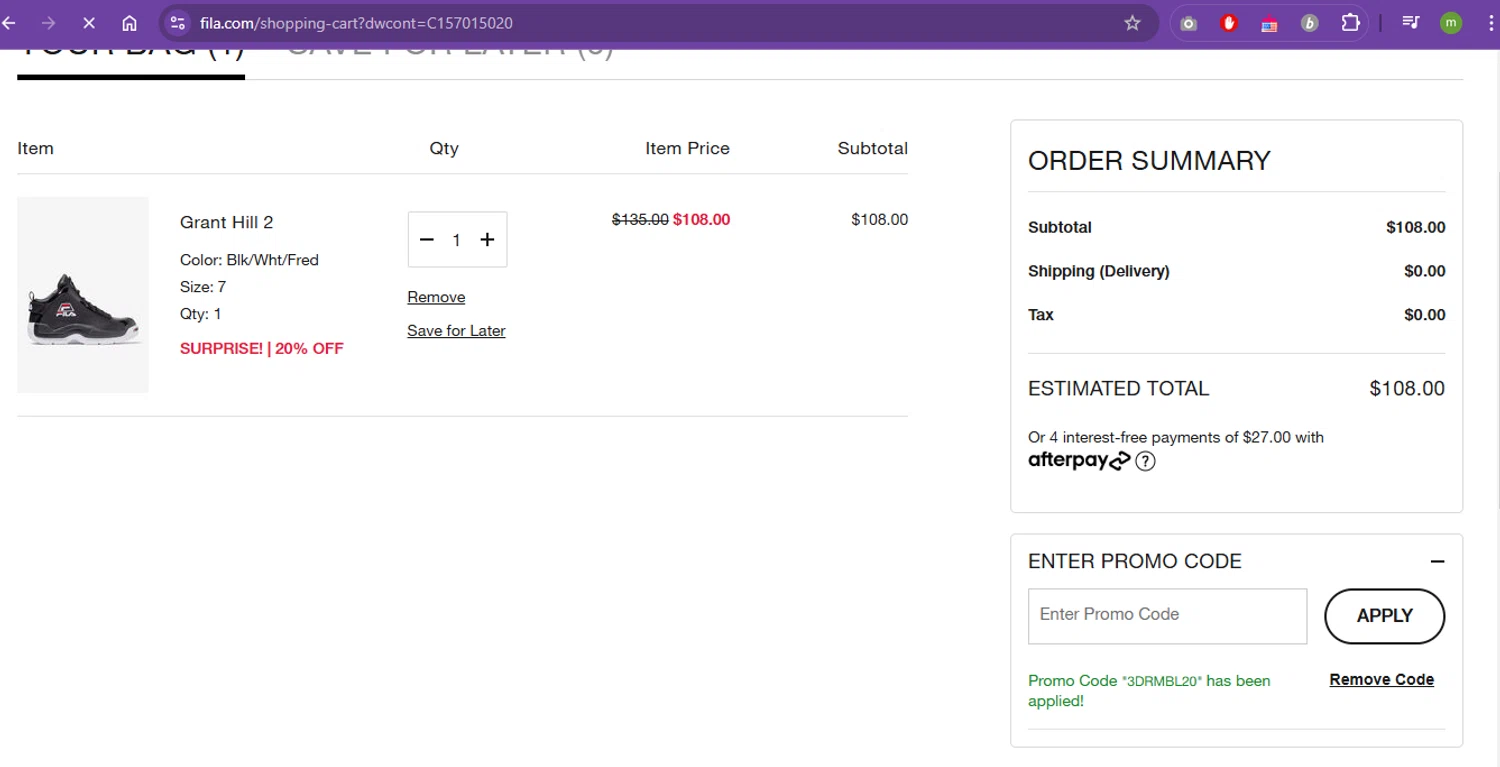Click the ORDER SUMMARY heading

point(1149,161)
